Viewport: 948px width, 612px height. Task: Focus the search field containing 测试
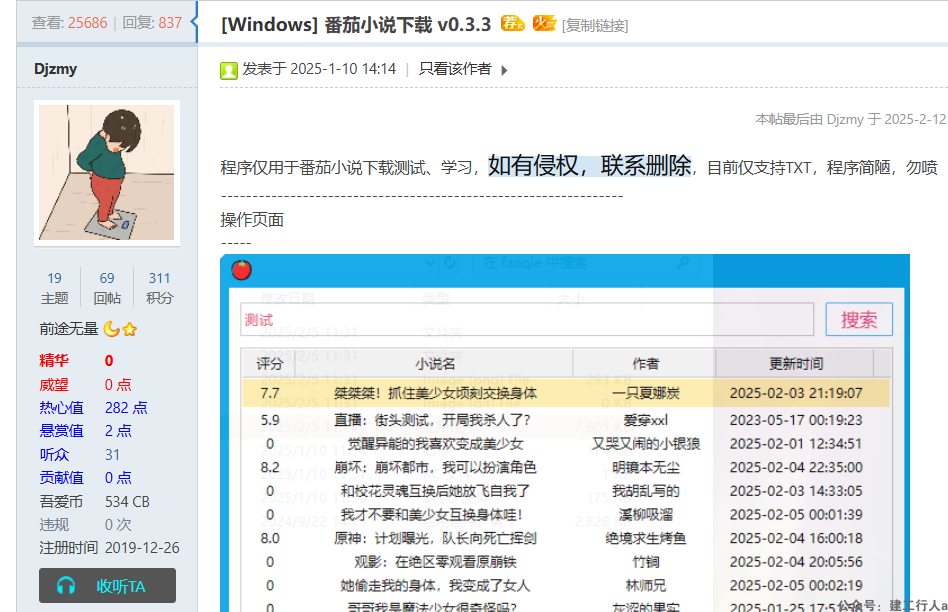[527, 319]
